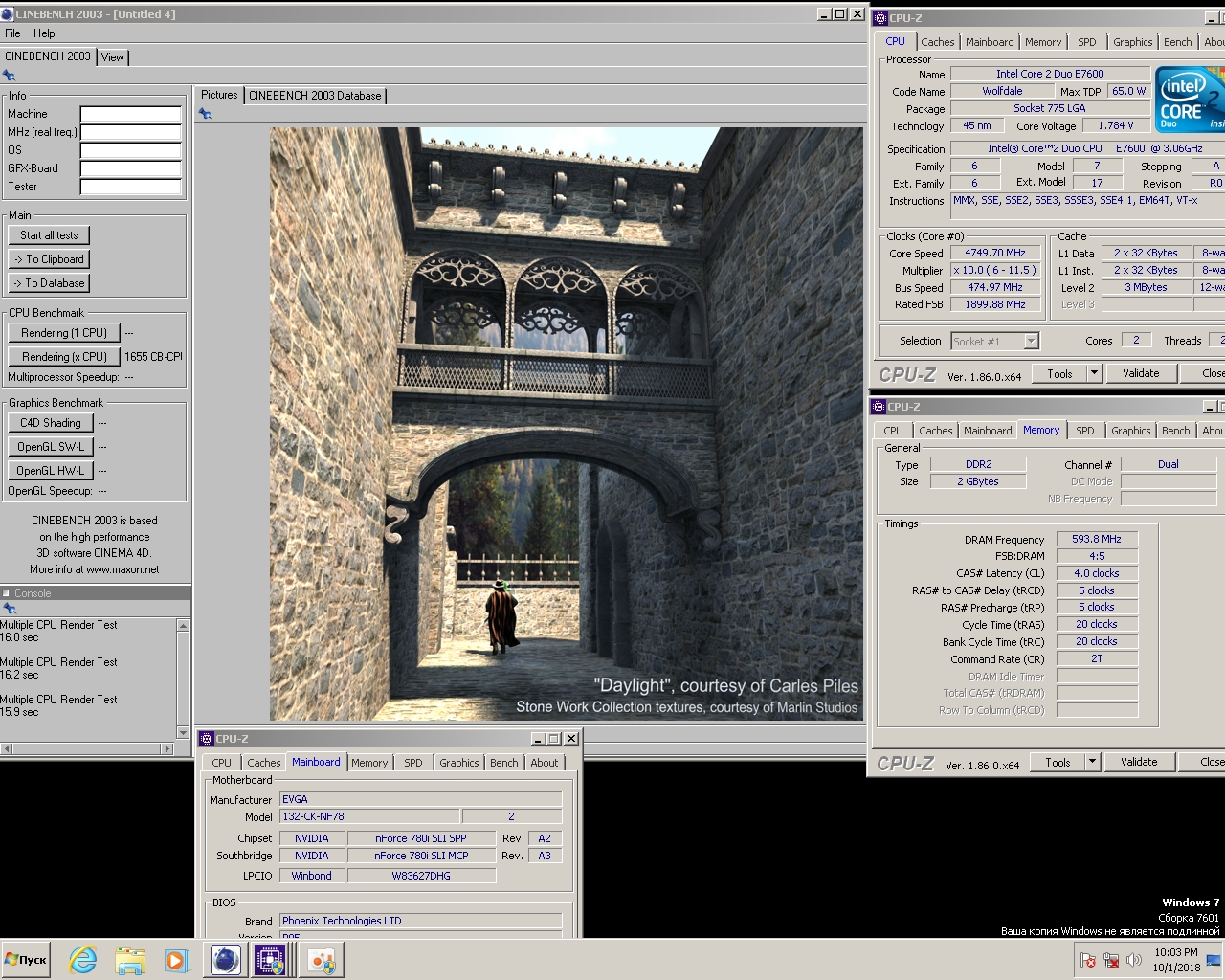The height and width of the screenshot is (980, 1225).
Task: Run the OpenGL HW-L test
Action: [51, 471]
